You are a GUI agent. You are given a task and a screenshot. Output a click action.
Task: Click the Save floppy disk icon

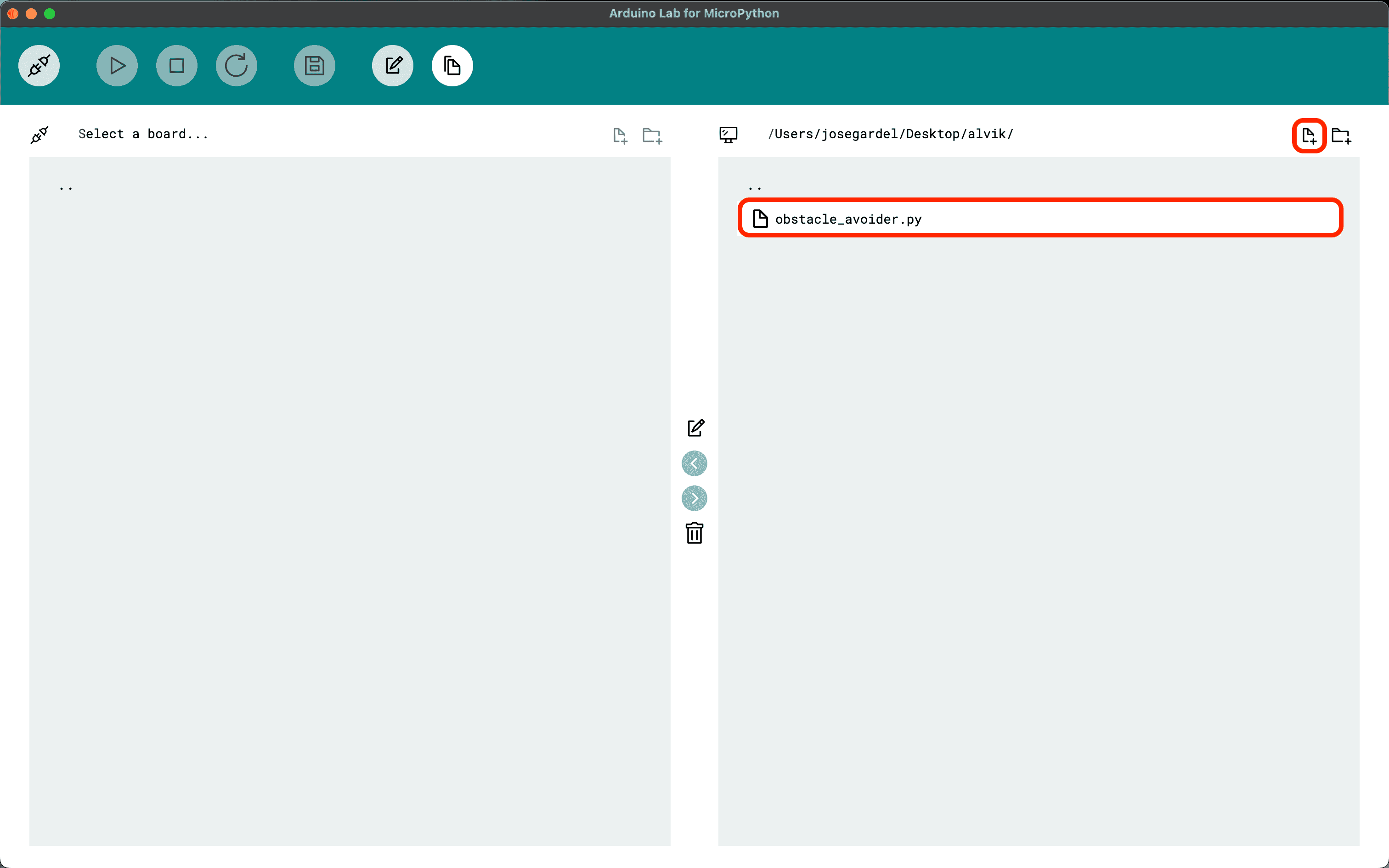tap(314, 66)
